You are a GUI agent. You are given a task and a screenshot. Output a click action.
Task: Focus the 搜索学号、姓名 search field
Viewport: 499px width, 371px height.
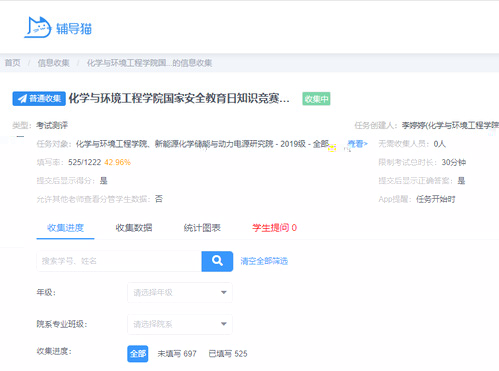tap(119, 261)
